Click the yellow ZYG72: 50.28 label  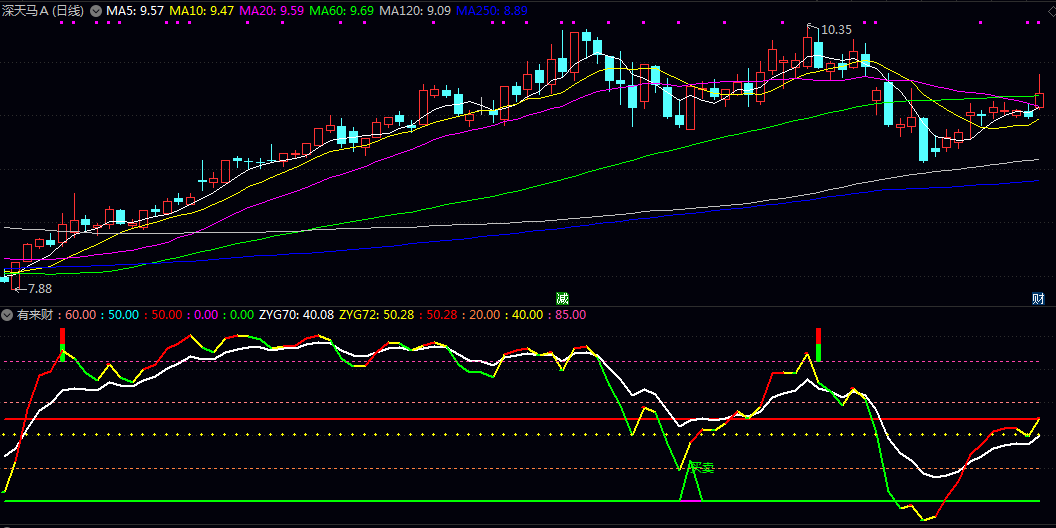[376, 315]
